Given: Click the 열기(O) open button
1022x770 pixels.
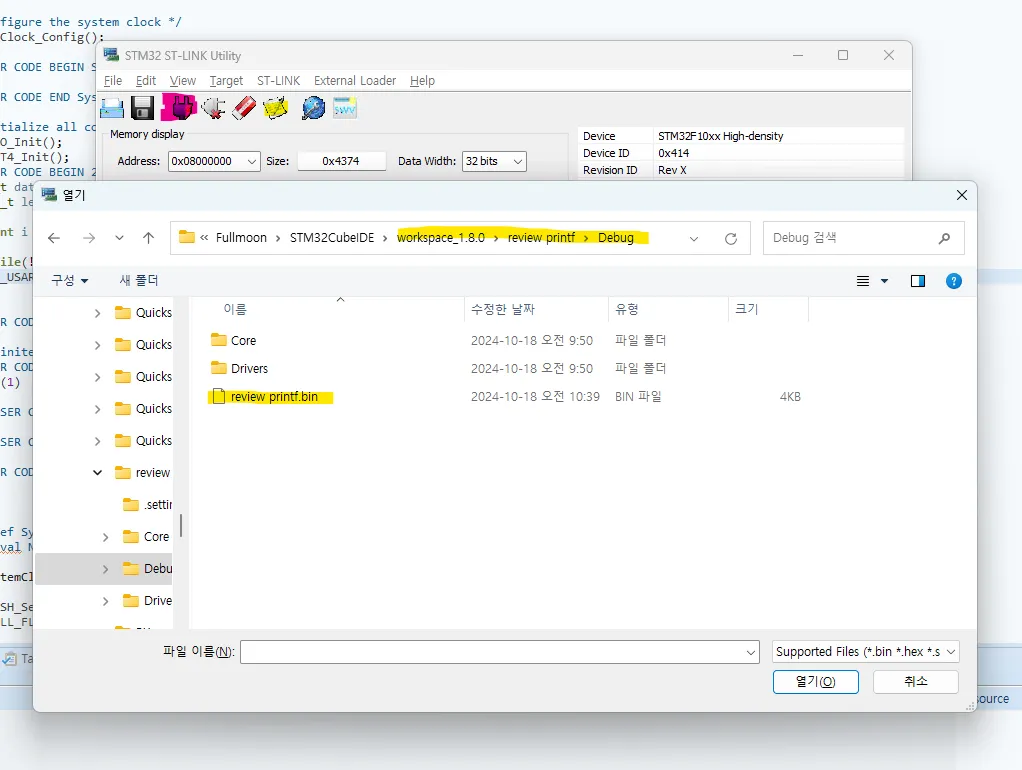Looking at the screenshot, I should (815, 682).
